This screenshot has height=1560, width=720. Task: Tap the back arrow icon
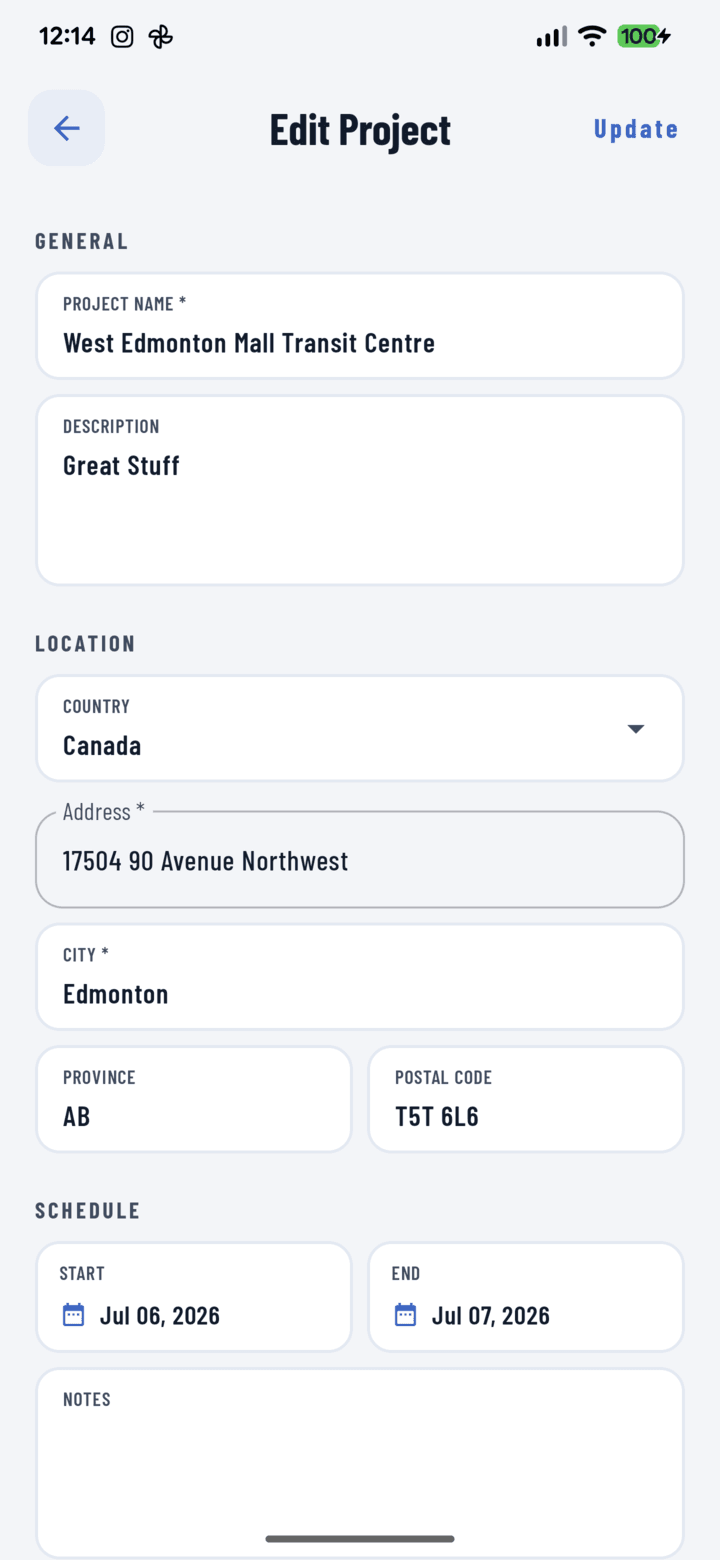66,128
